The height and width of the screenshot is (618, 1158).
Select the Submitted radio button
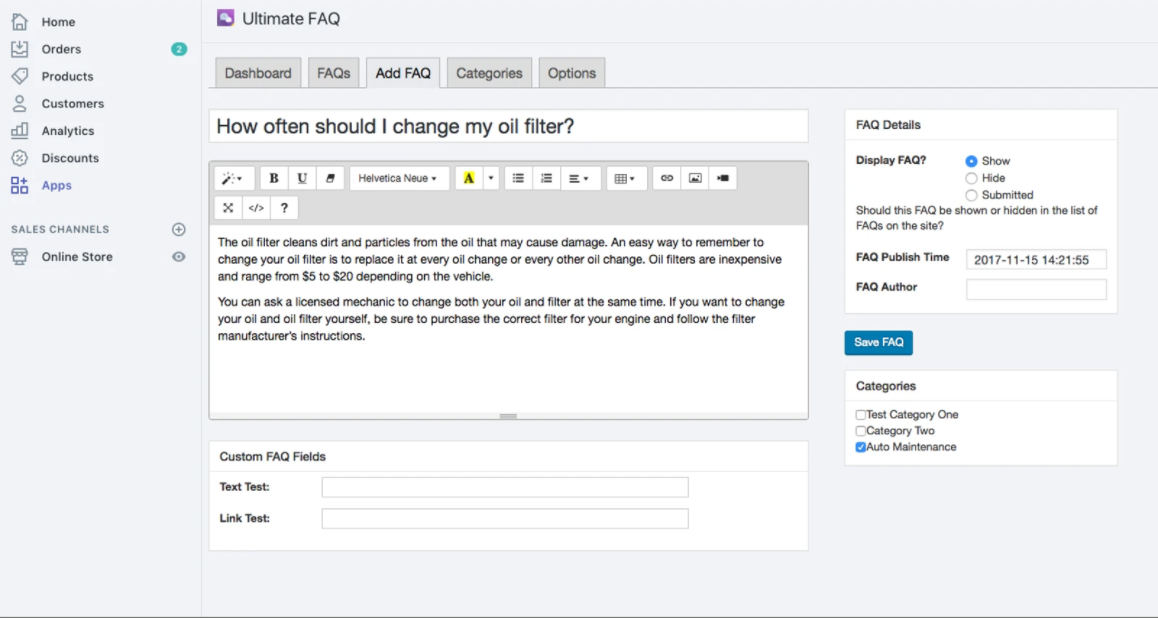click(x=971, y=195)
